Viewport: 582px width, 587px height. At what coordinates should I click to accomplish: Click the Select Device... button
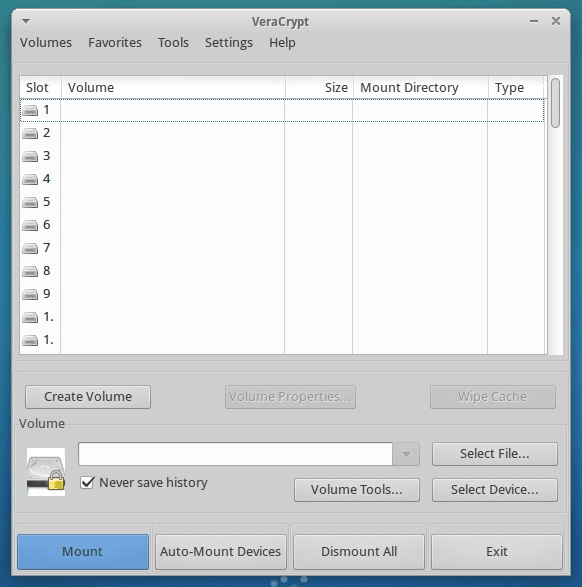495,490
